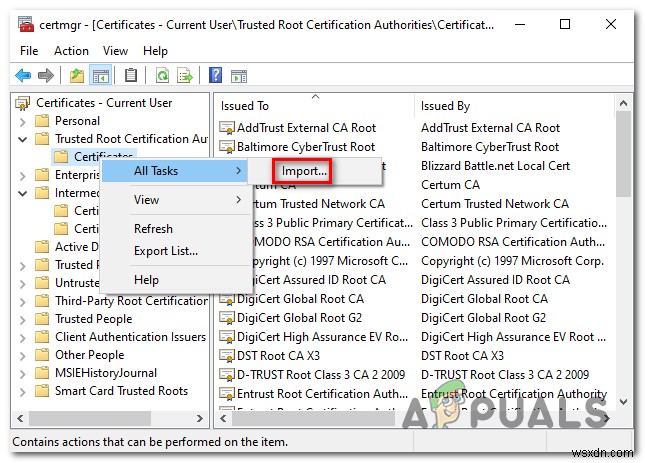Screen dimensions: 645x463
Task: Select DigiCert Global Root CA certificate row
Action: click(x=300, y=299)
